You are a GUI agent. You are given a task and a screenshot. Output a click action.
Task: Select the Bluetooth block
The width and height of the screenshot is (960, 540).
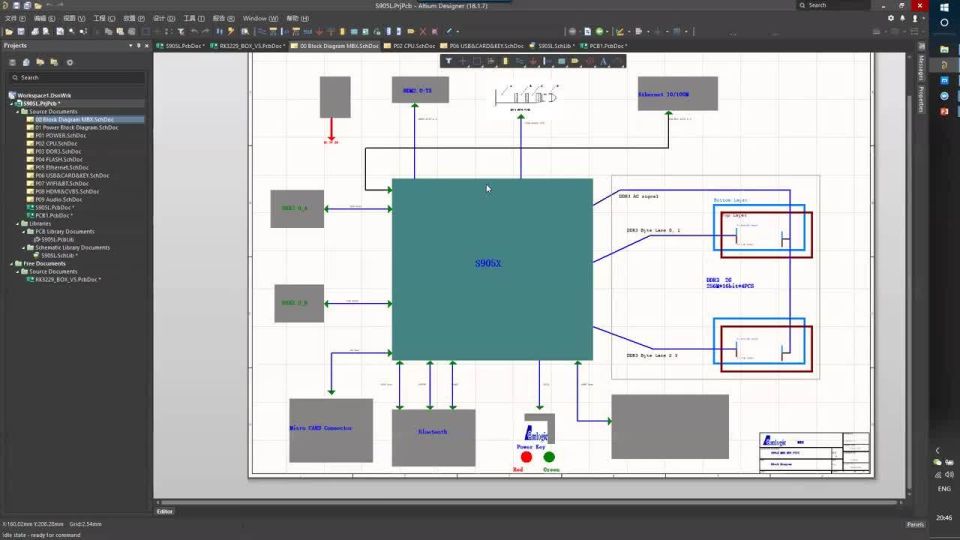point(433,438)
